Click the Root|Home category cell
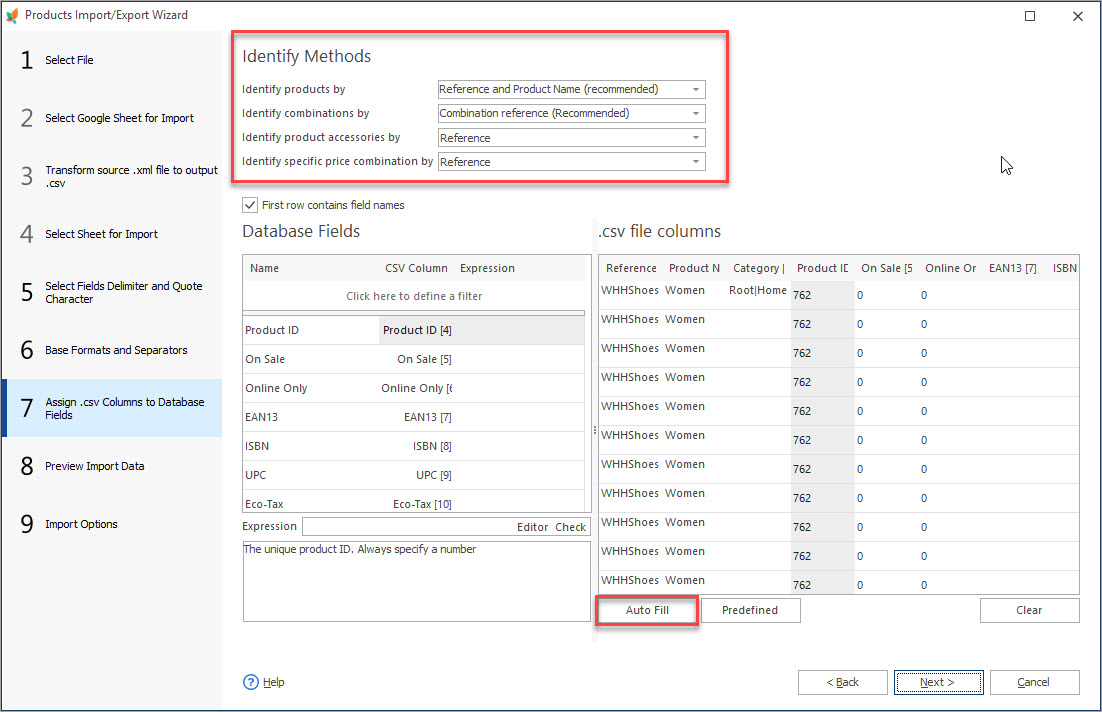The image size is (1102, 712). click(x=758, y=290)
